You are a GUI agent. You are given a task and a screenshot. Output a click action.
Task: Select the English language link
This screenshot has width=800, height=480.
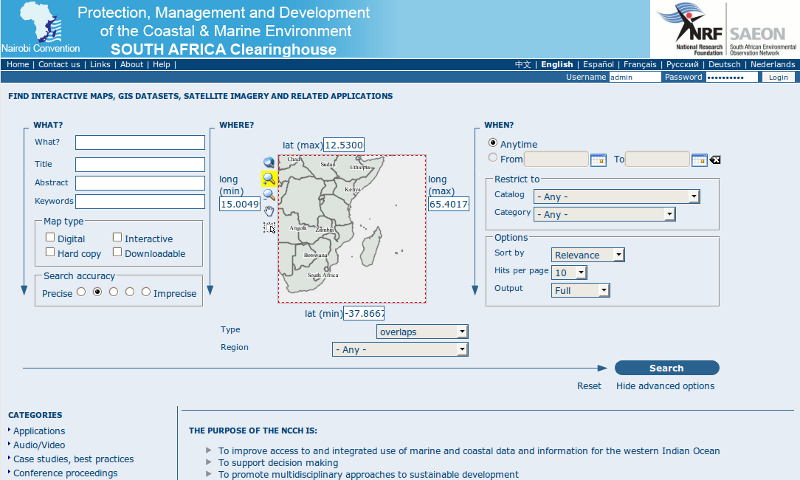pos(557,64)
